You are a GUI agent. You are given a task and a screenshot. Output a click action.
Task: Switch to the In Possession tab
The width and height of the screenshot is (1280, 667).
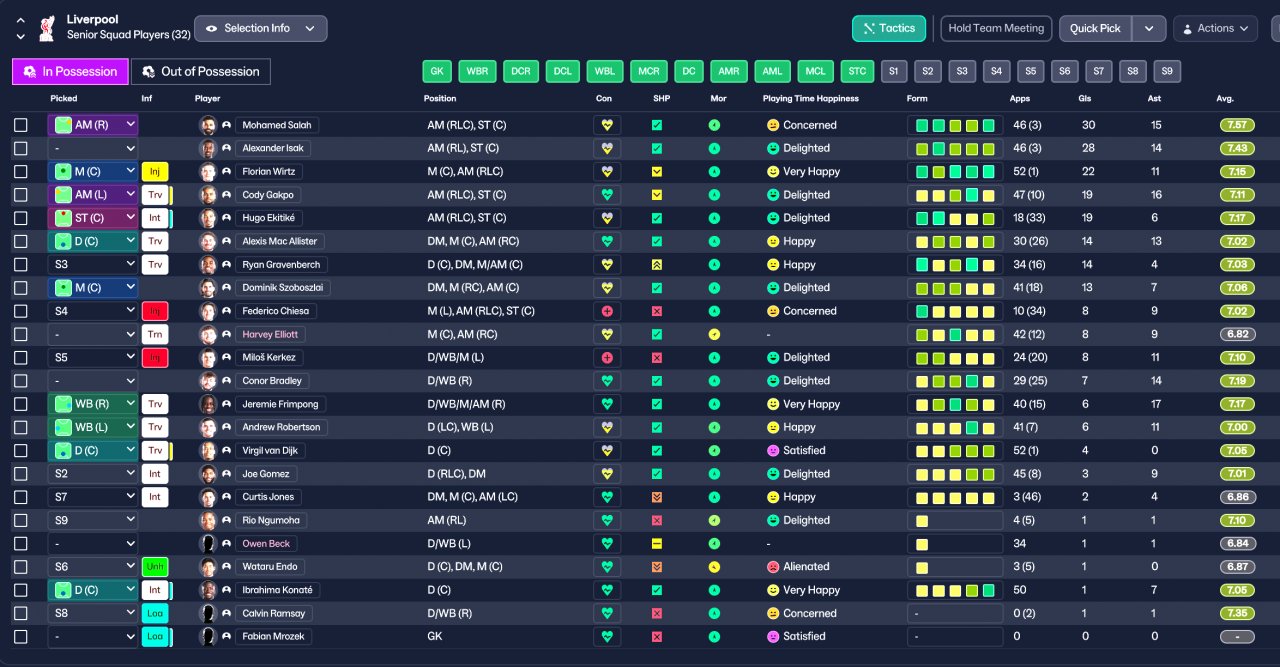coord(71,71)
